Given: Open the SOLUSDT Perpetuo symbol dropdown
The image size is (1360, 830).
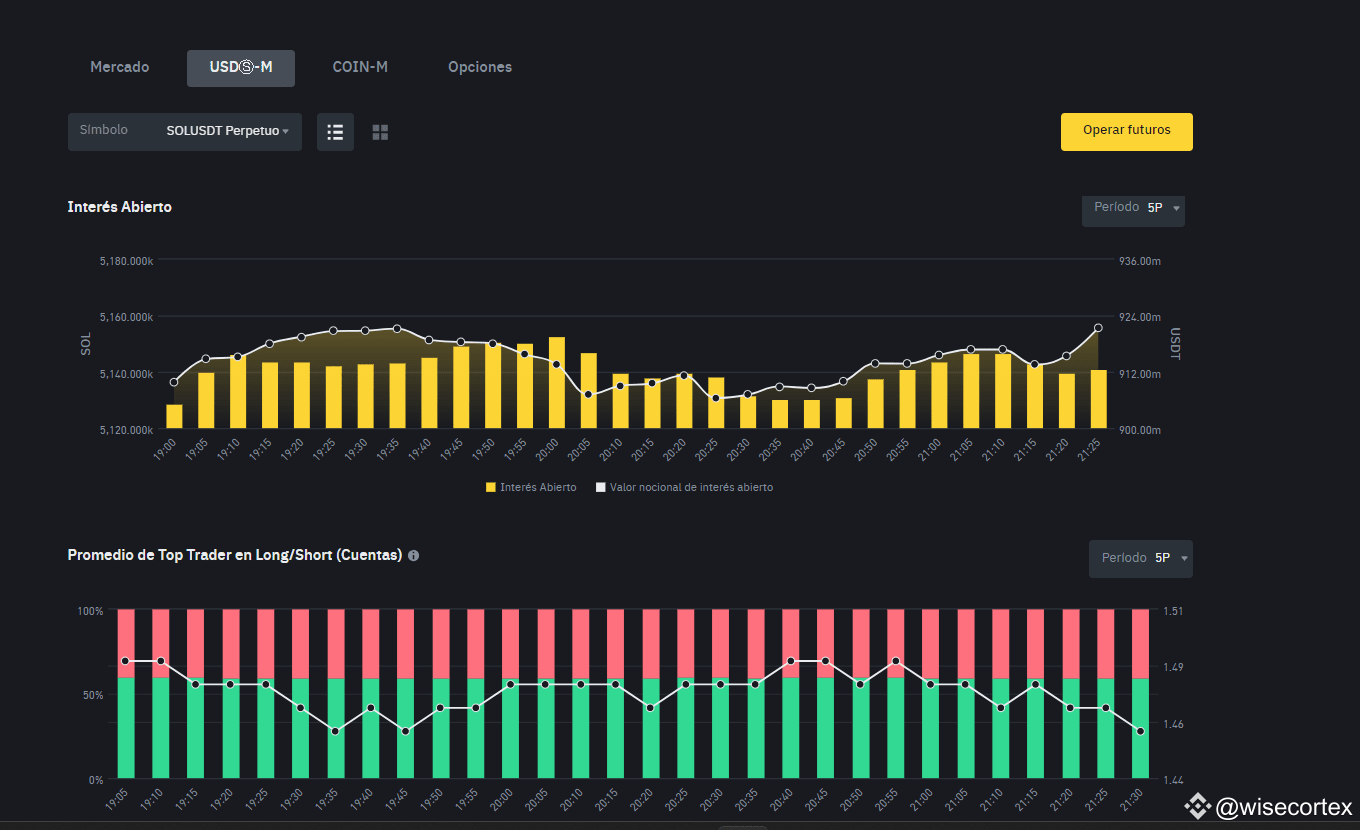Looking at the screenshot, I should pos(227,131).
